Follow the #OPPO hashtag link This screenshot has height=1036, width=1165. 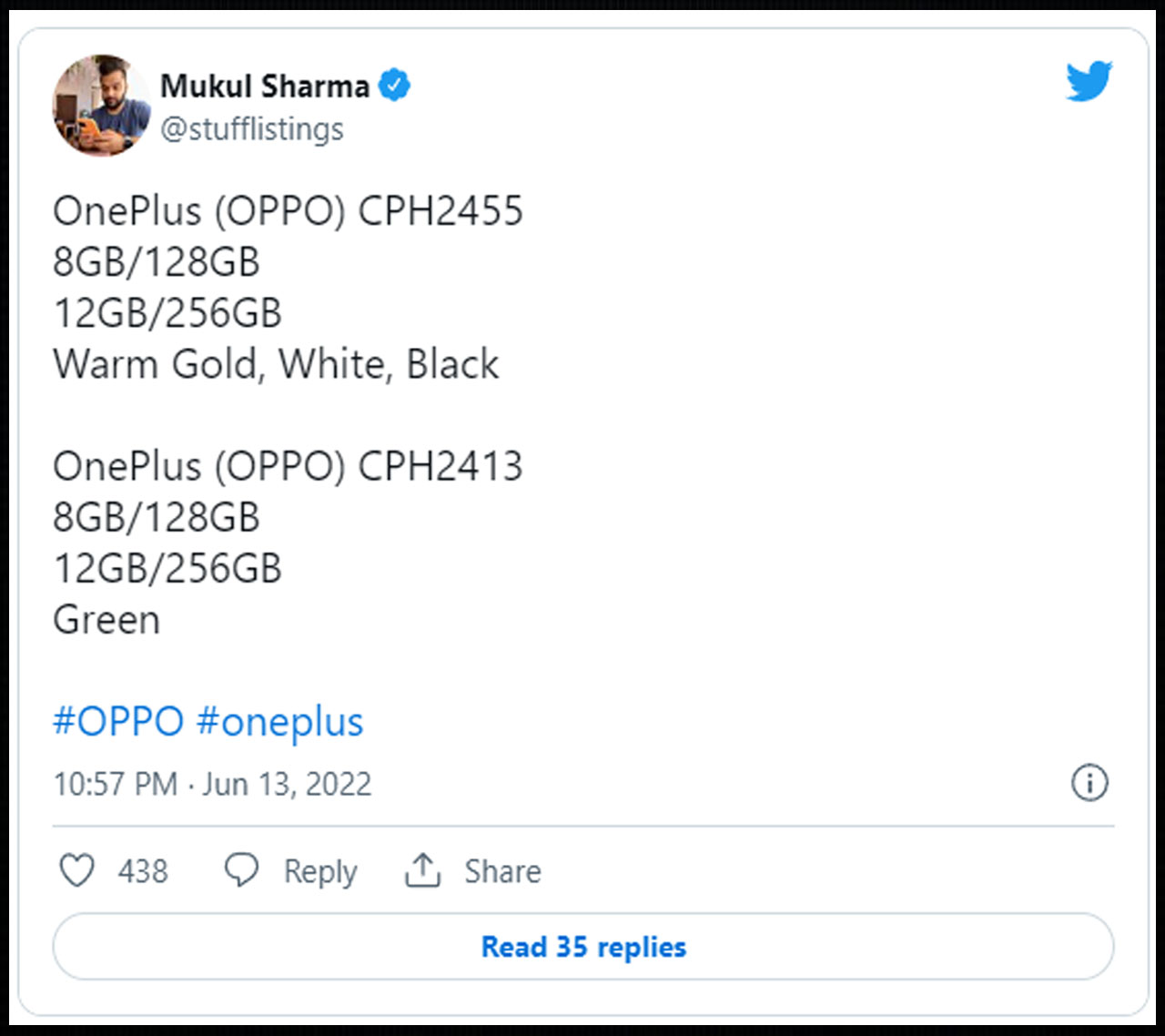click(118, 722)
